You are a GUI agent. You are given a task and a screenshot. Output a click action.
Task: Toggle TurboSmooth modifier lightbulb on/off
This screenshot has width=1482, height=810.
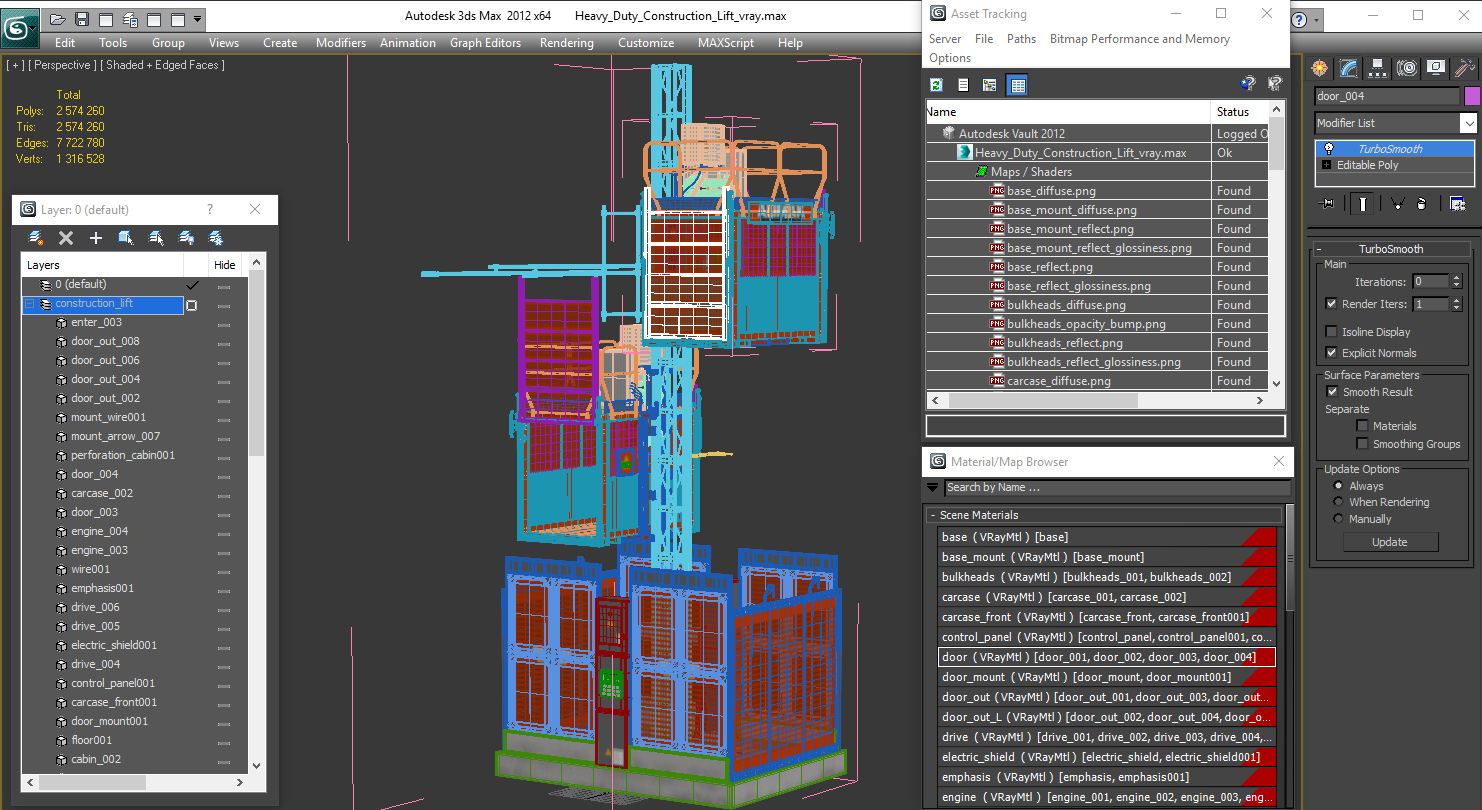(1329, 149)
